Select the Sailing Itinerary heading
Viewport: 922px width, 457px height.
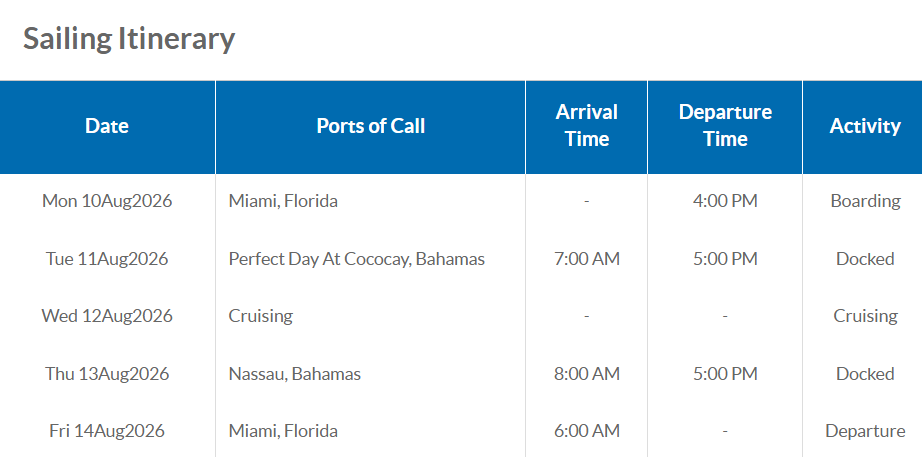129,38
